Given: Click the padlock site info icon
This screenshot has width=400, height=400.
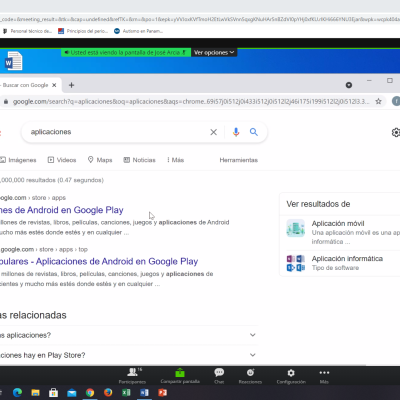Looking at the screenshot, I should [x=6, y=102].
